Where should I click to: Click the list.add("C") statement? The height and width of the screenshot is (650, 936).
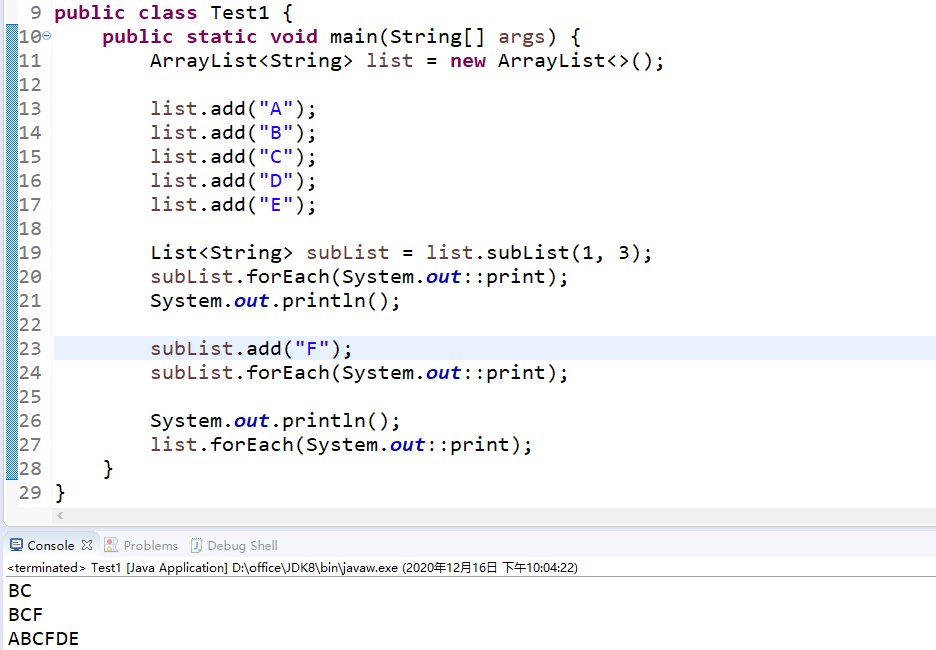pyautogui.click(x=233, y=156)
